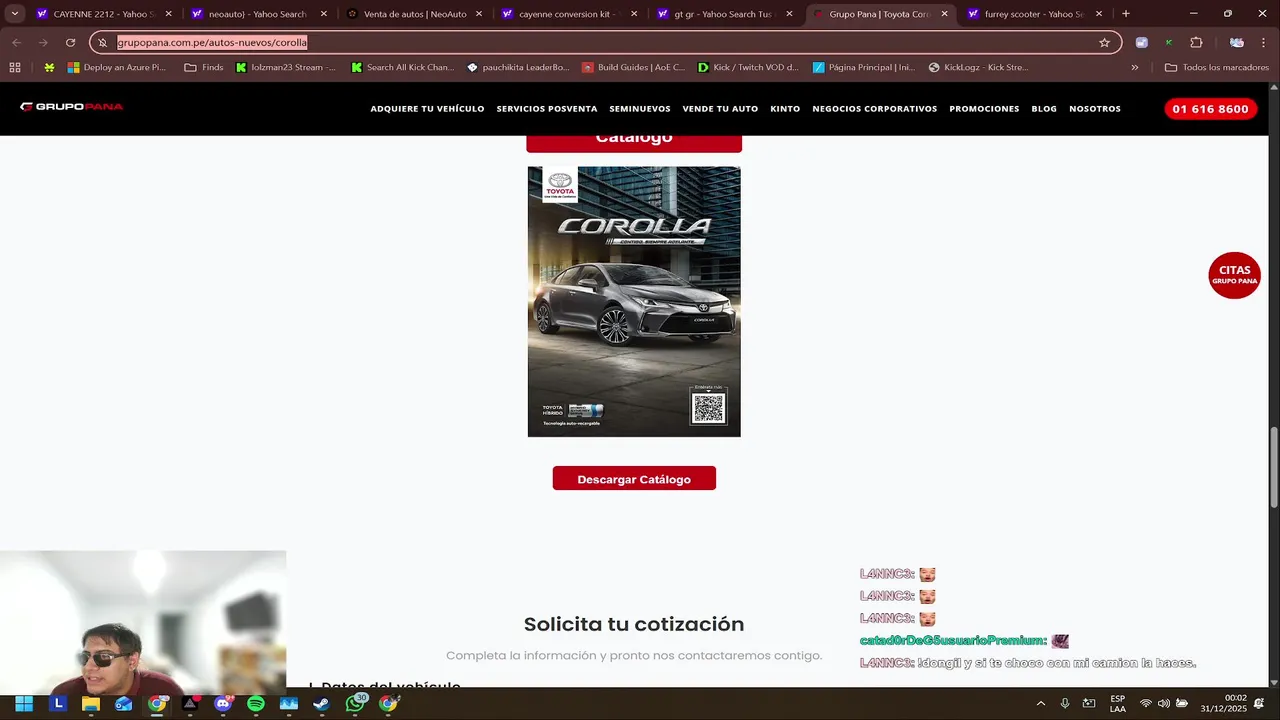
Task: Open Build Guides AoE bookmark
Action: [634, 68]
